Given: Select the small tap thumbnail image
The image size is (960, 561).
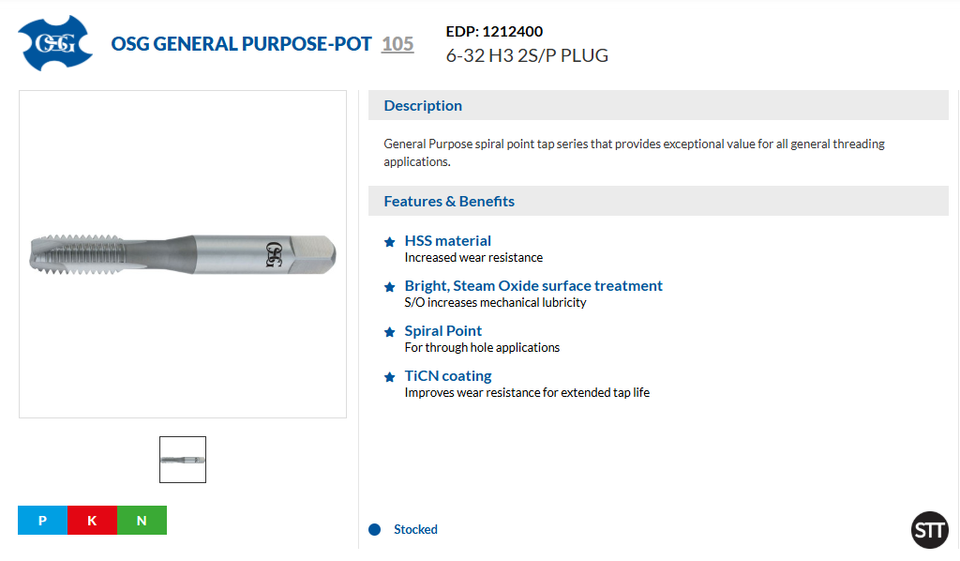Looking at the screenshot, I should pos(183,460).
